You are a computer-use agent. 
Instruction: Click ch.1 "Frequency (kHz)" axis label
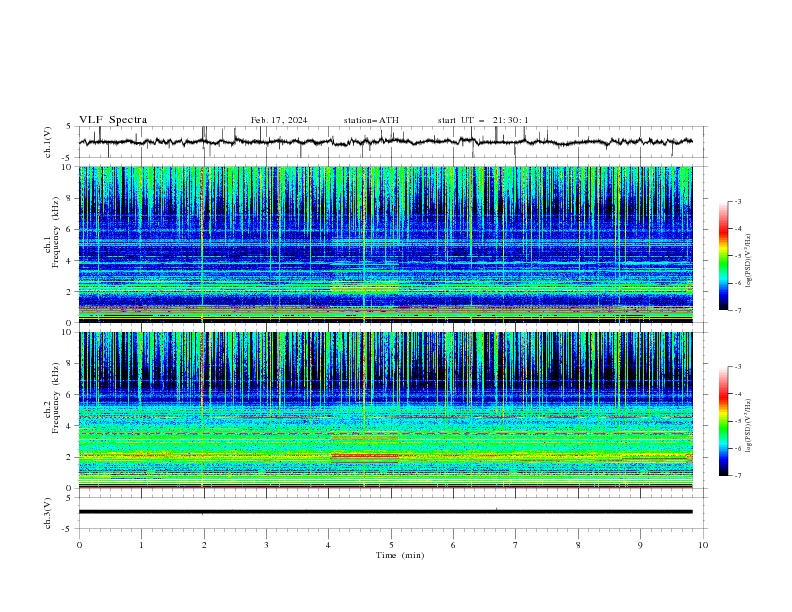56,232
